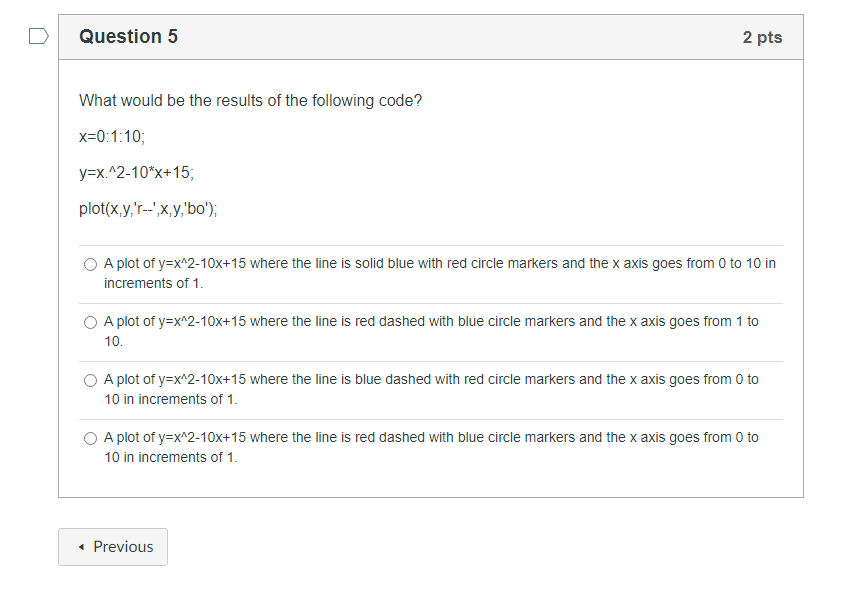867x593 pixels.
Task: Select the first answer about solid blue line
Action: coord(90,264)
